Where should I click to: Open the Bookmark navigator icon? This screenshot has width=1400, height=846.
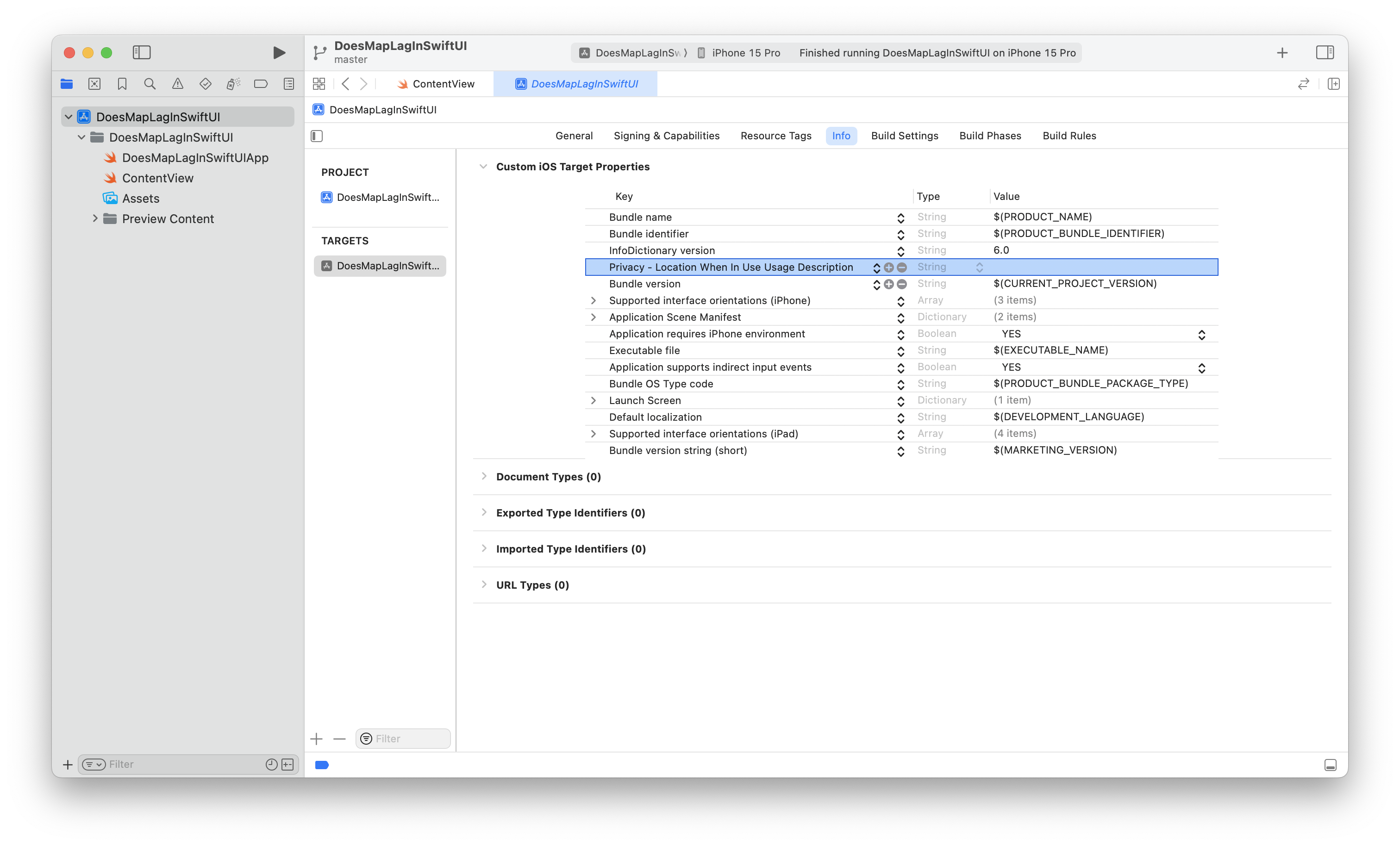coord(122,84)
